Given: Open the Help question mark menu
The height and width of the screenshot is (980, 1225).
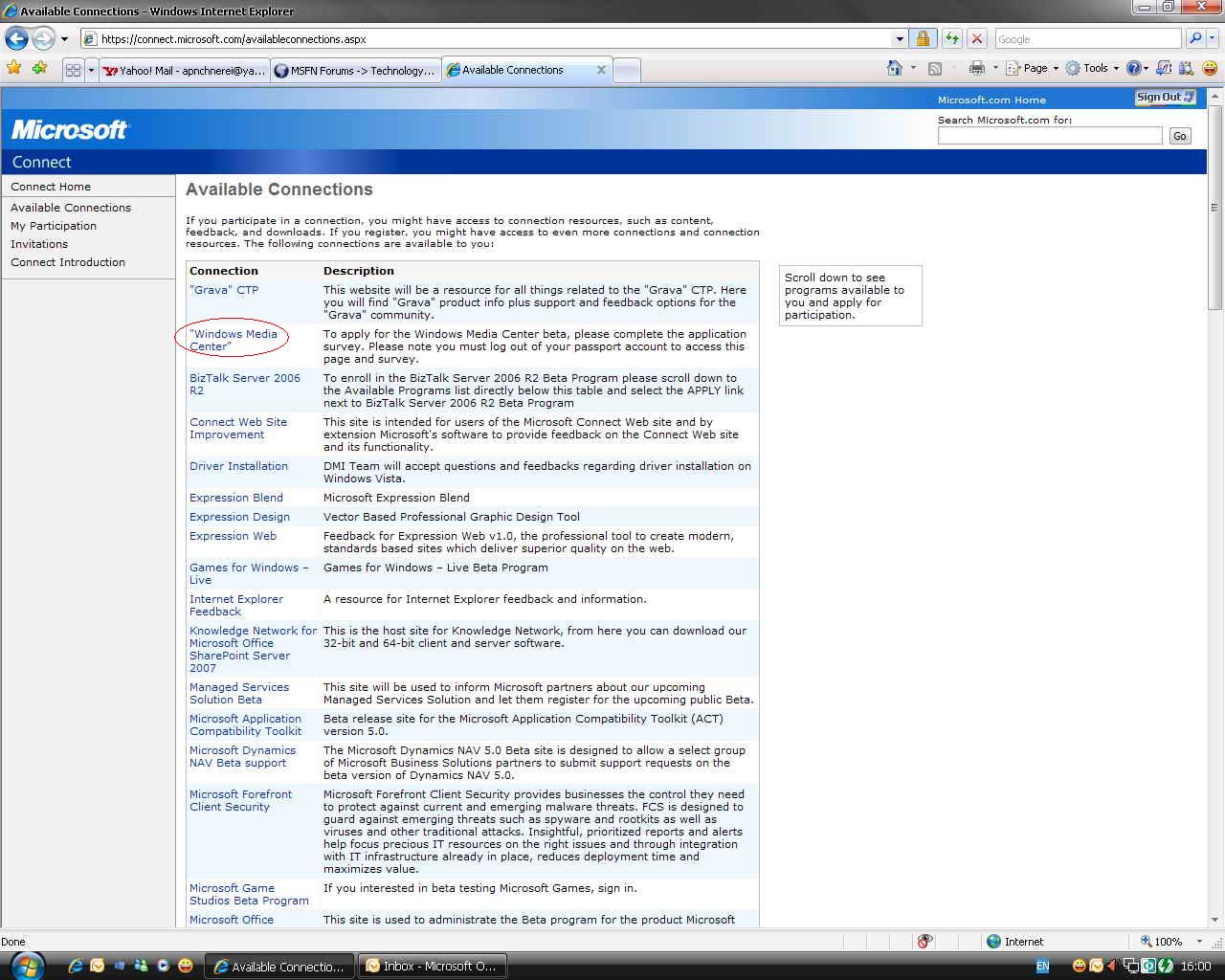Looking at the screenshot, I should tap(1136, 68).
